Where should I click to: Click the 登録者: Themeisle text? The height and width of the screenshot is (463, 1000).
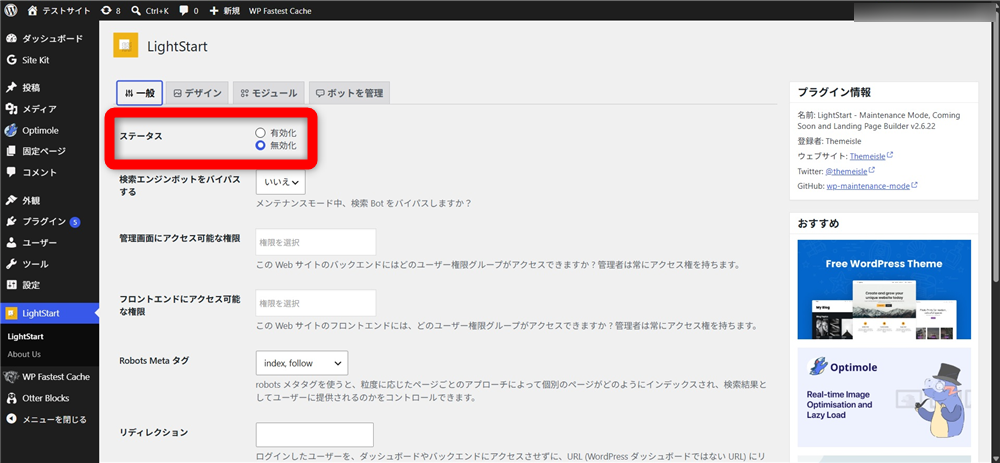(830, 140)
